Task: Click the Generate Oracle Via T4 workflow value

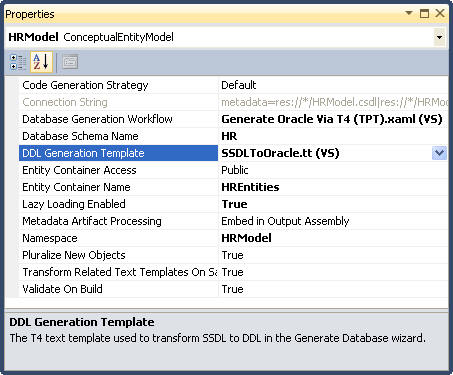Action: pyautogui.click(x=332, y=119)
